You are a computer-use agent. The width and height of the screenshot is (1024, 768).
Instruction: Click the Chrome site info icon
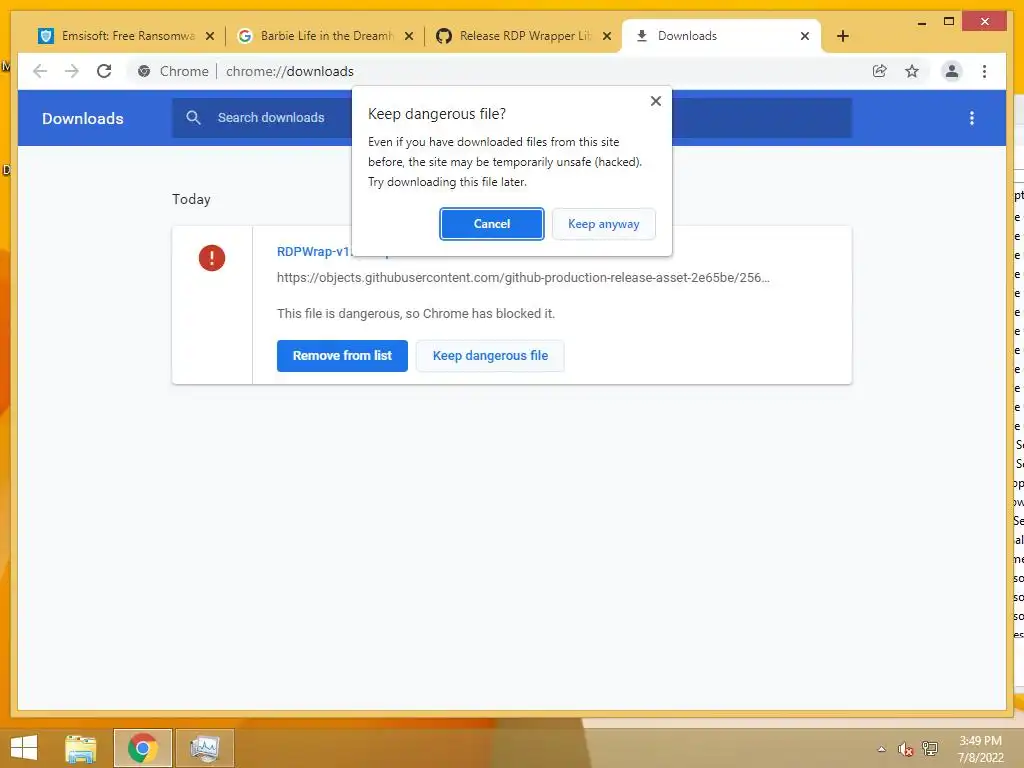pos(144,71)
